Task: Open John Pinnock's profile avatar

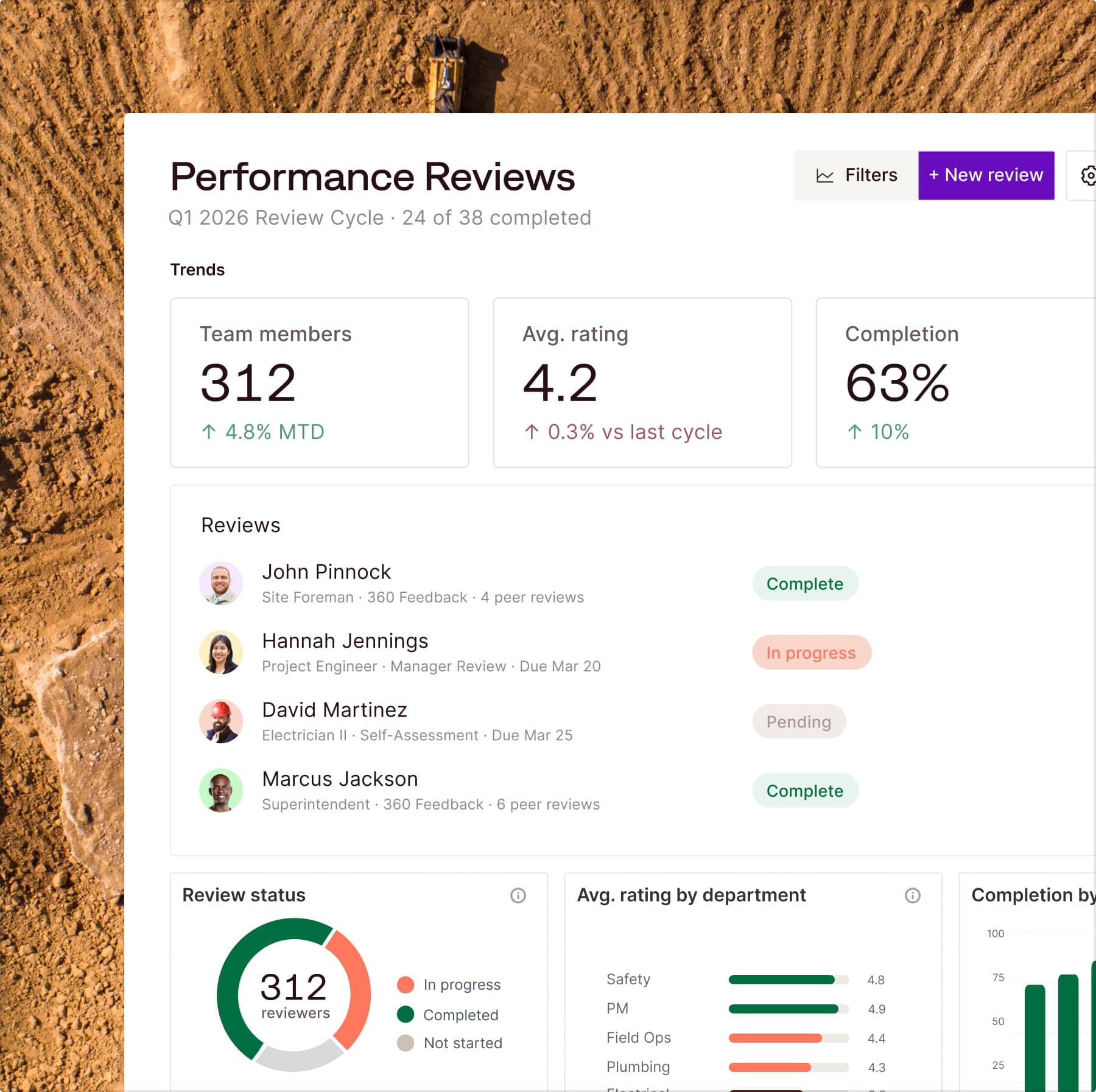Action: coord(221,583)
